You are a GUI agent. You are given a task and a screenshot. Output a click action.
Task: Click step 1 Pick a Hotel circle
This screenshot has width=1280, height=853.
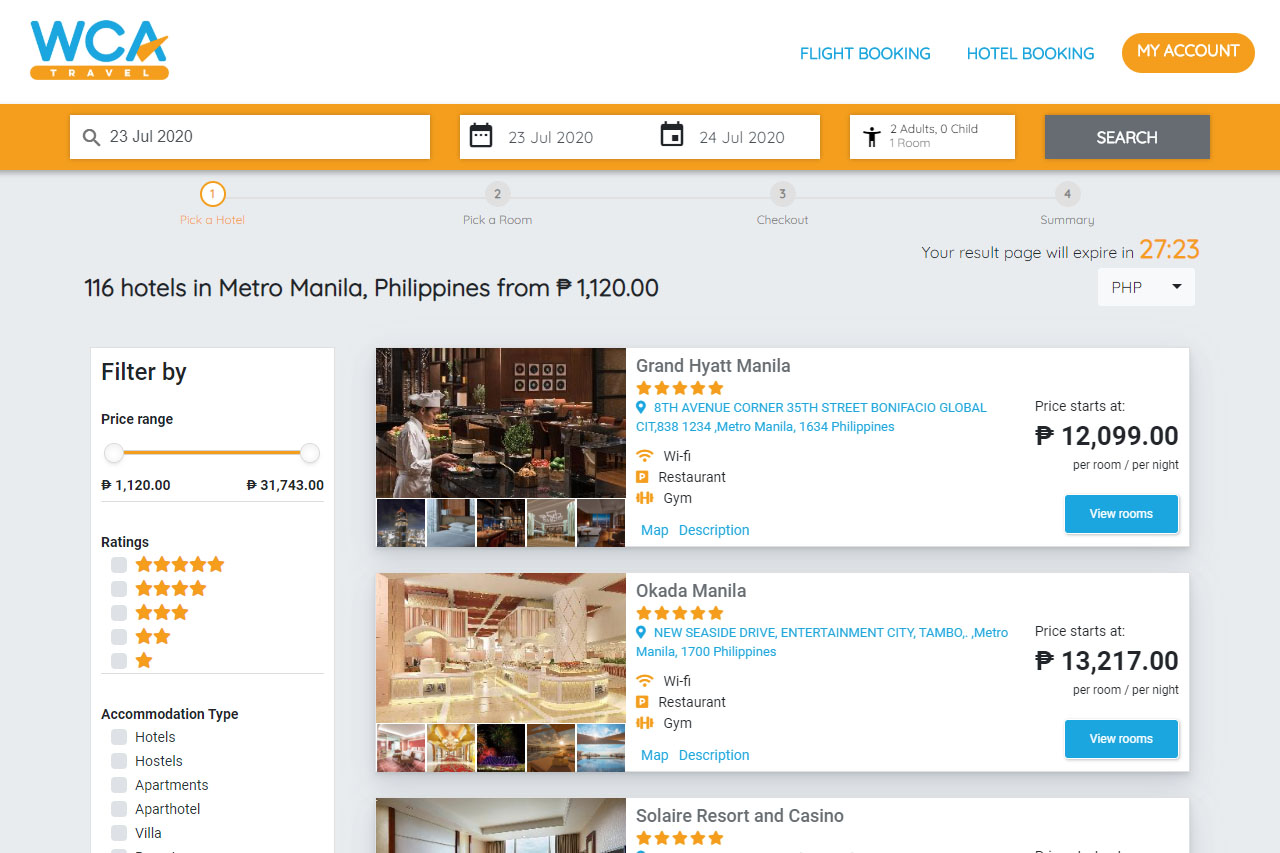point(212,194)
